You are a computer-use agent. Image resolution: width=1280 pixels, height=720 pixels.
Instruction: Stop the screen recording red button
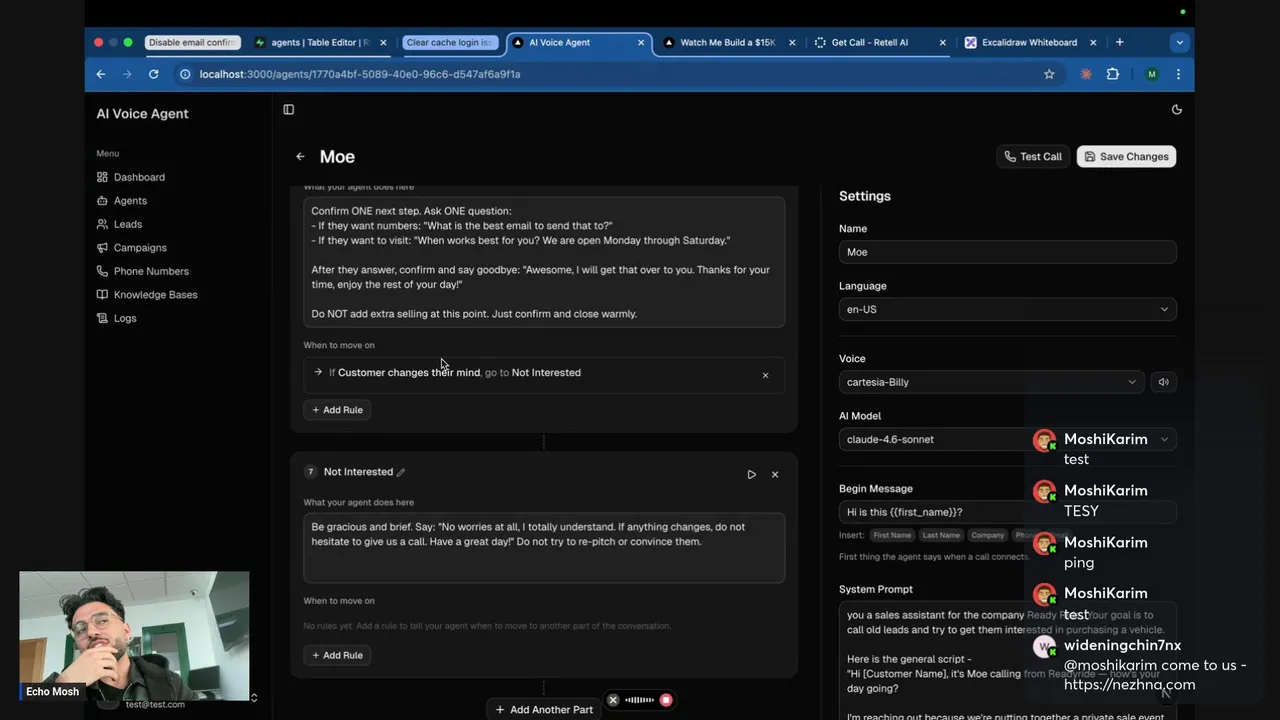point(666,700)
